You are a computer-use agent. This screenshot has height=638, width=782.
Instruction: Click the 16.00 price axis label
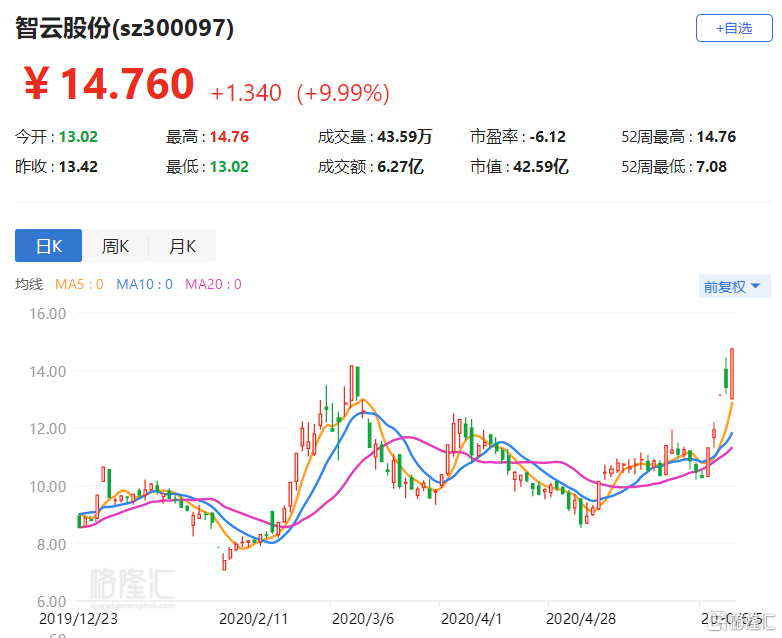coord(47,314)
